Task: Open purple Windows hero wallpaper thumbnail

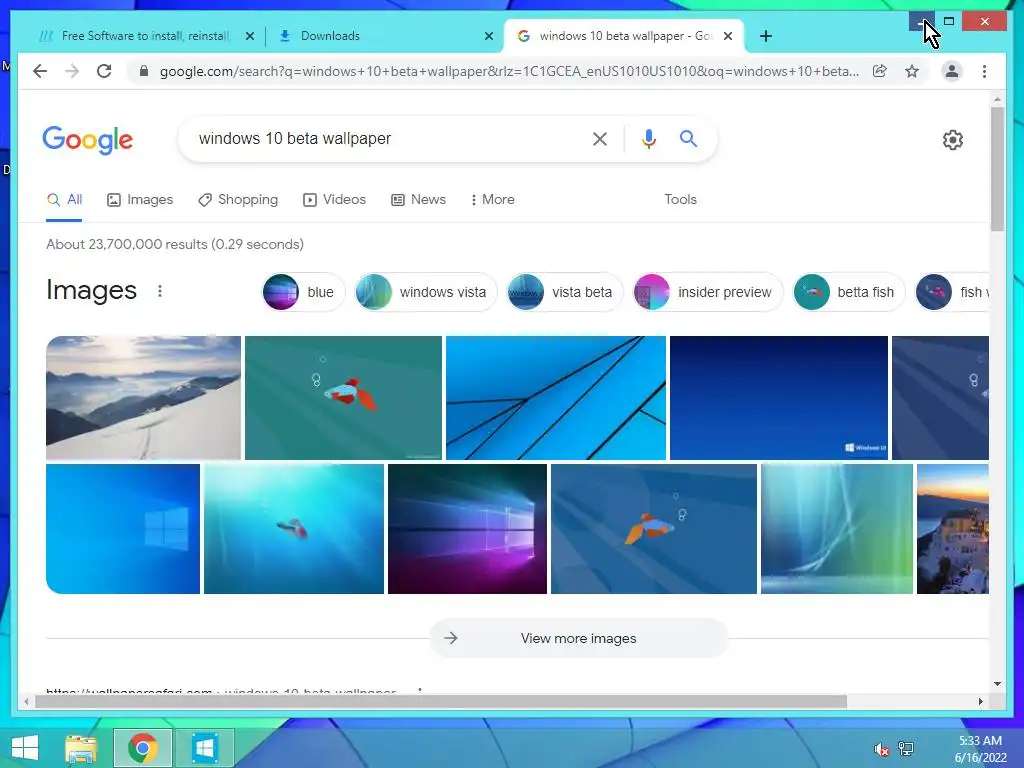Action: 468,529
